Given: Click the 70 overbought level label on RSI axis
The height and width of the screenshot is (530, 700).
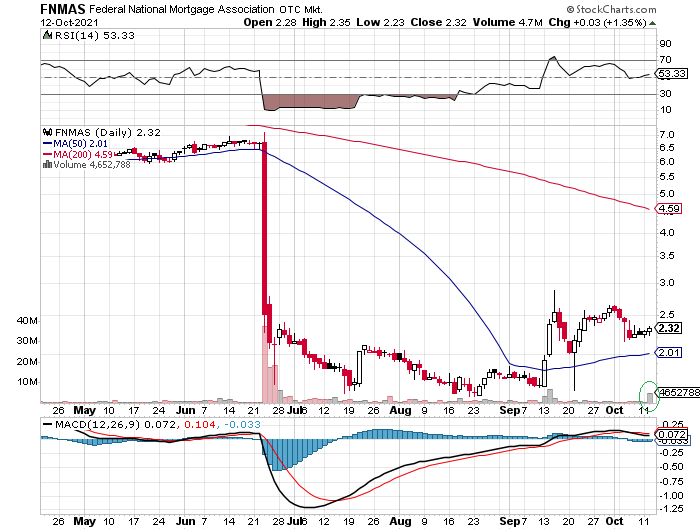Looking at the screenshot, I should pyautogui.click(x=665, y=59).
